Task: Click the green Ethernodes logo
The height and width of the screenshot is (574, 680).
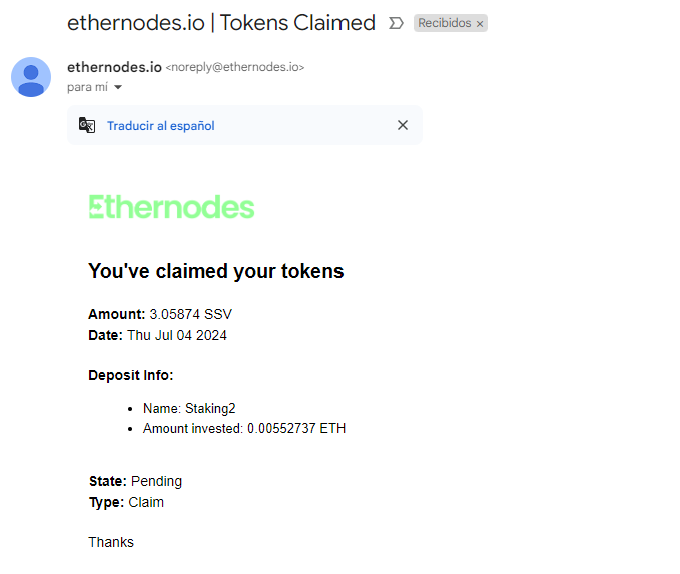Action: [x=171, y=207]
